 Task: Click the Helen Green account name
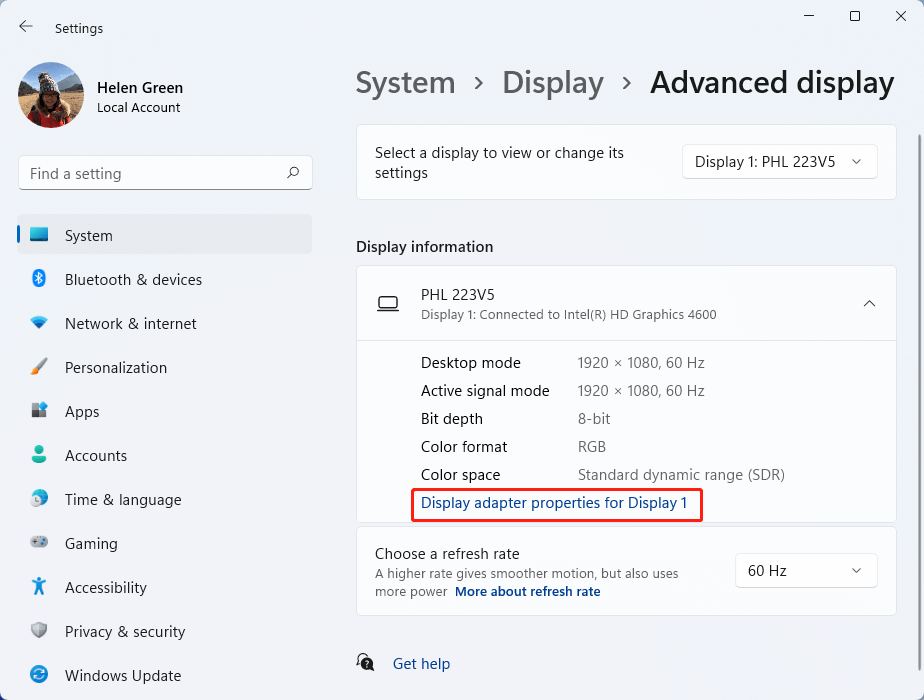click(140, 87)
